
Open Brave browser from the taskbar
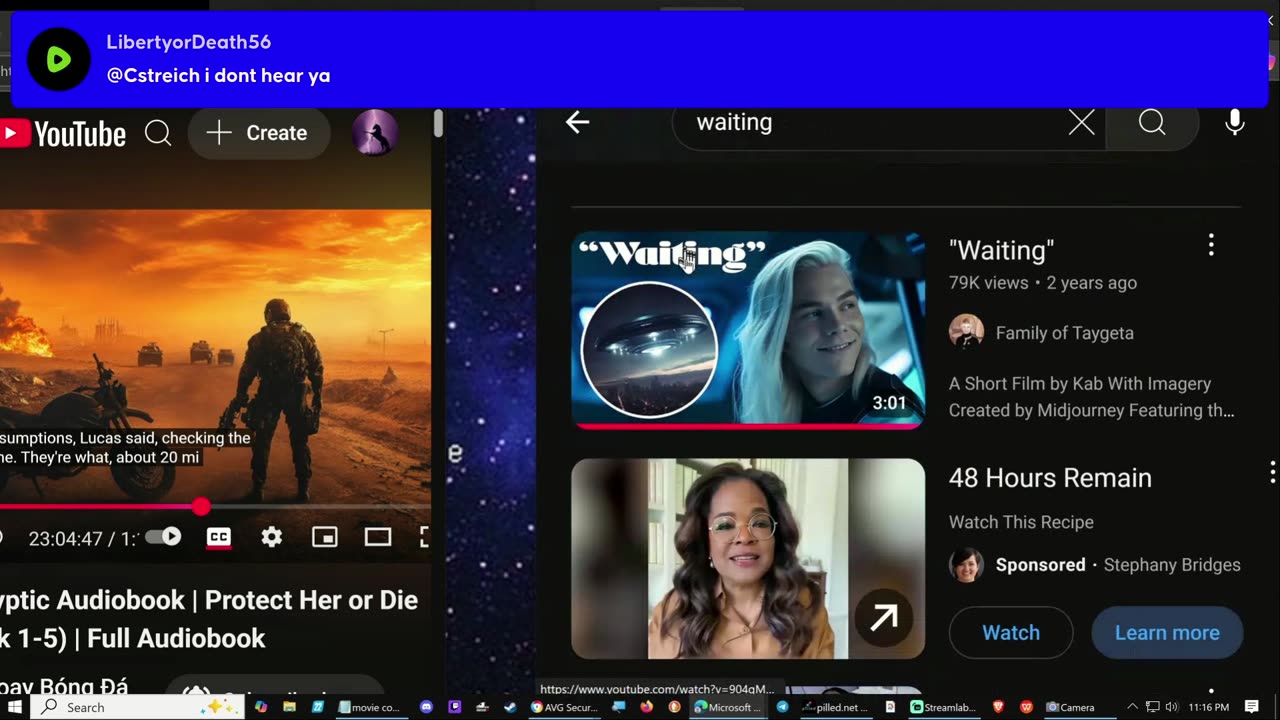point(998,707)
